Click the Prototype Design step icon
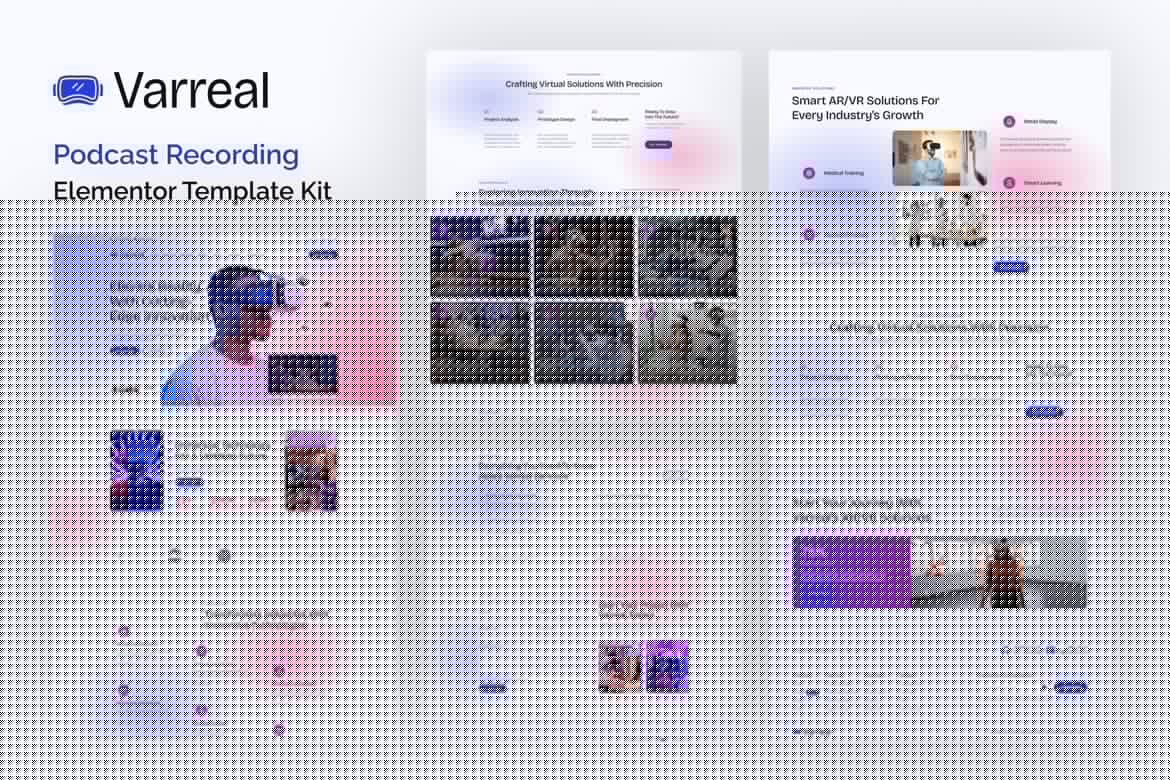1170x780 pixels. point(541,111)
